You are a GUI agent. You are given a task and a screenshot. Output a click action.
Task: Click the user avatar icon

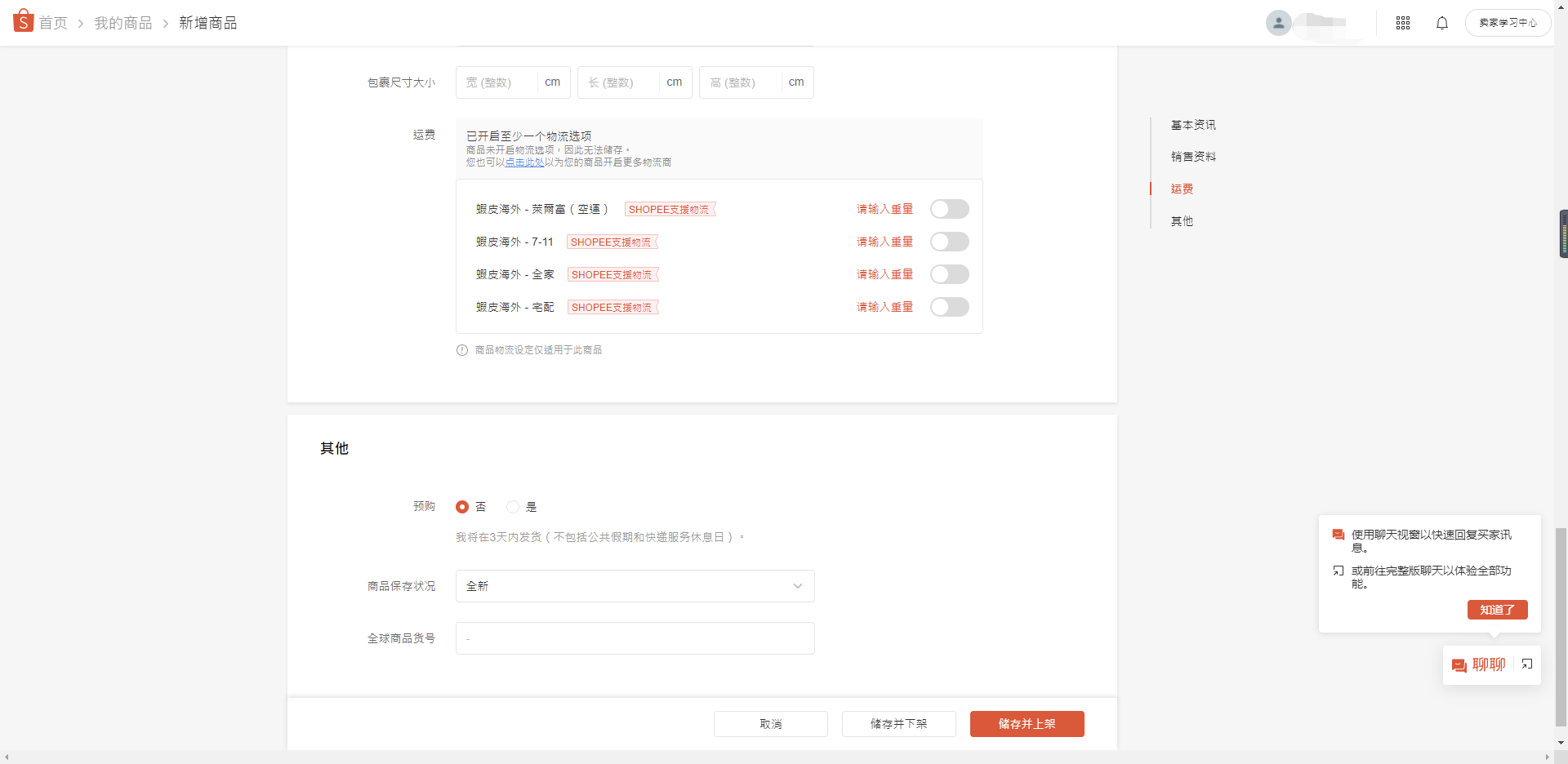(x=1279, y=23)
